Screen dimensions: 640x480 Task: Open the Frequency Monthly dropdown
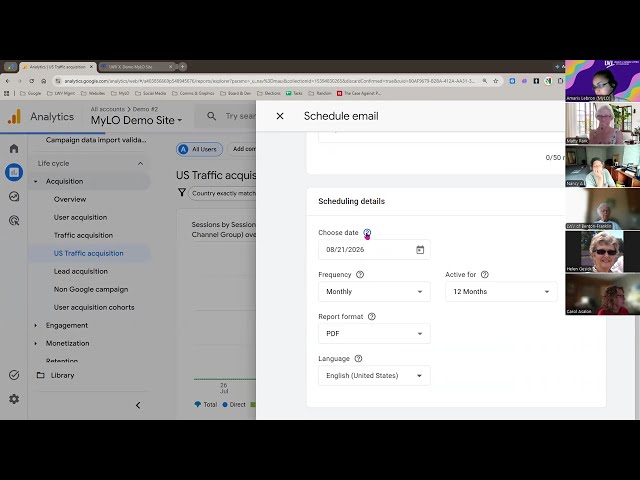click(374, 291)
